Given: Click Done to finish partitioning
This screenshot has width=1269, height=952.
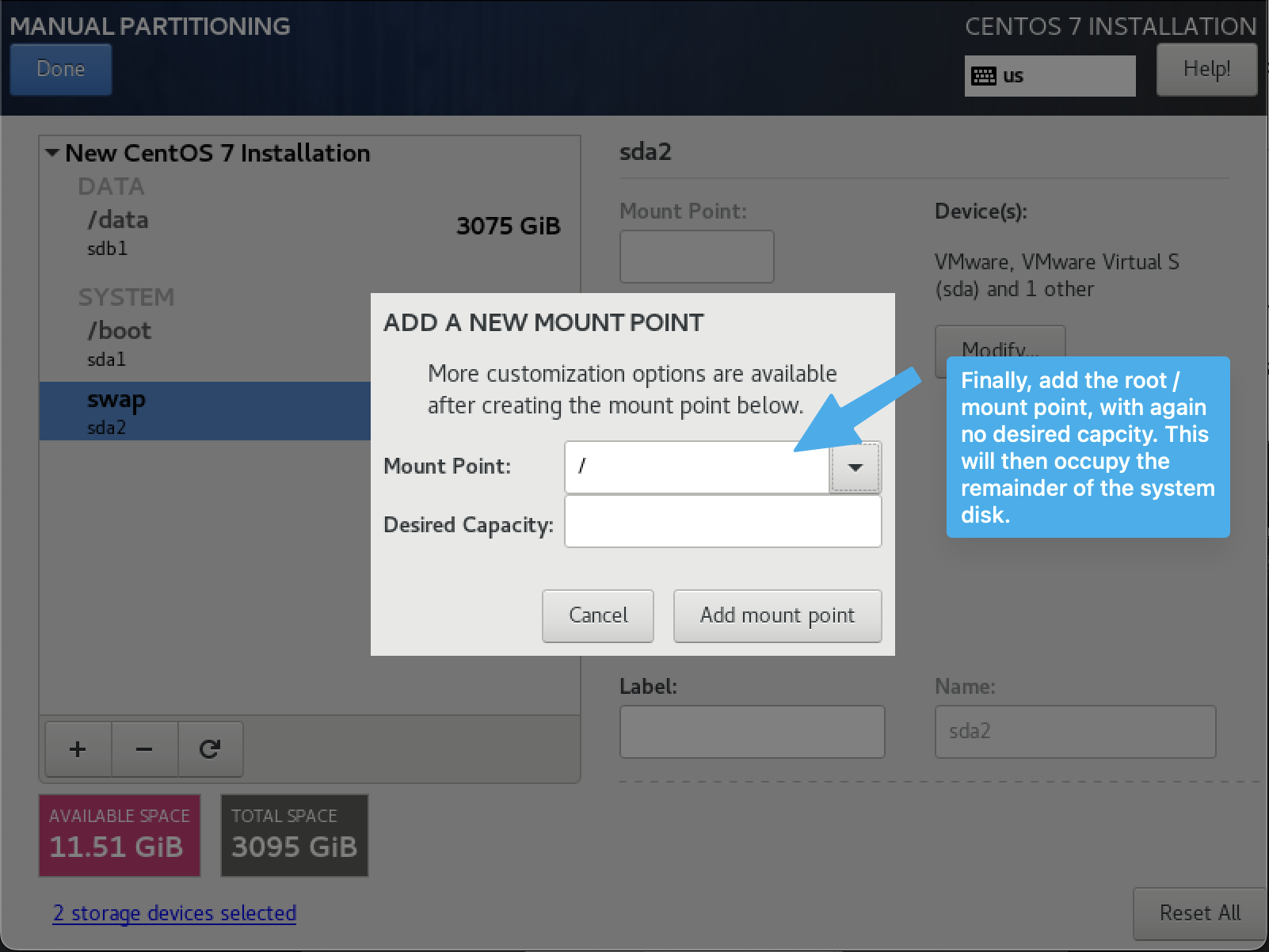Looking at the screenshot, I should (x=60, y=69).
